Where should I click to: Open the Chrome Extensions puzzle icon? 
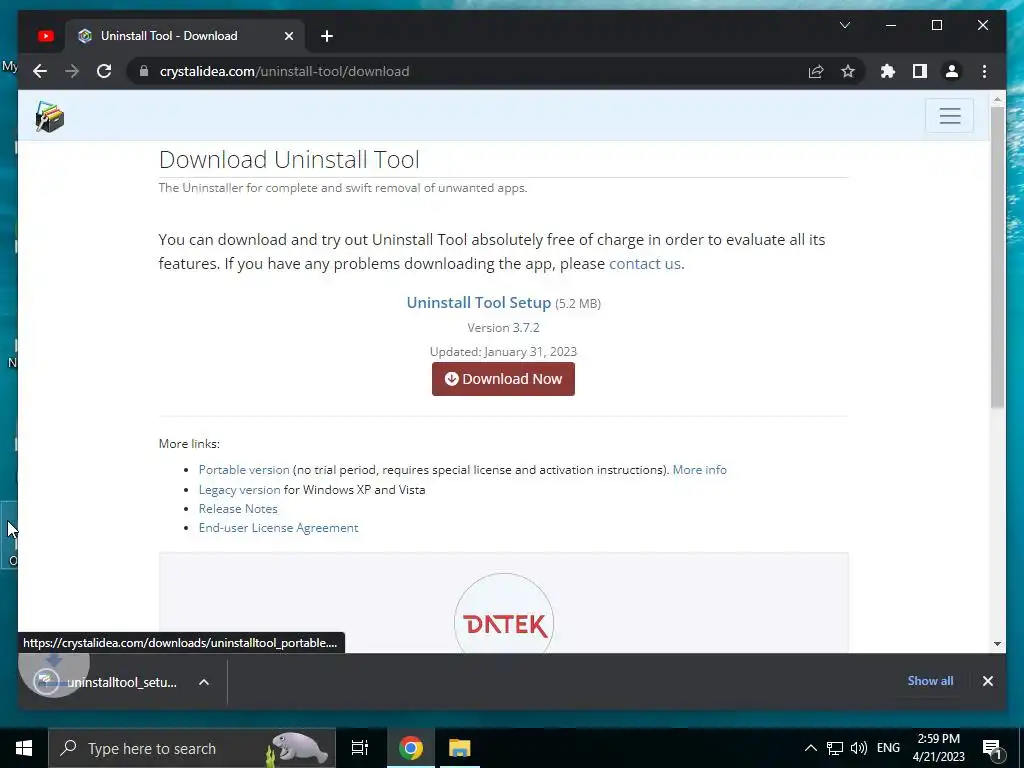pyautogui.click(x=888, y=71)
